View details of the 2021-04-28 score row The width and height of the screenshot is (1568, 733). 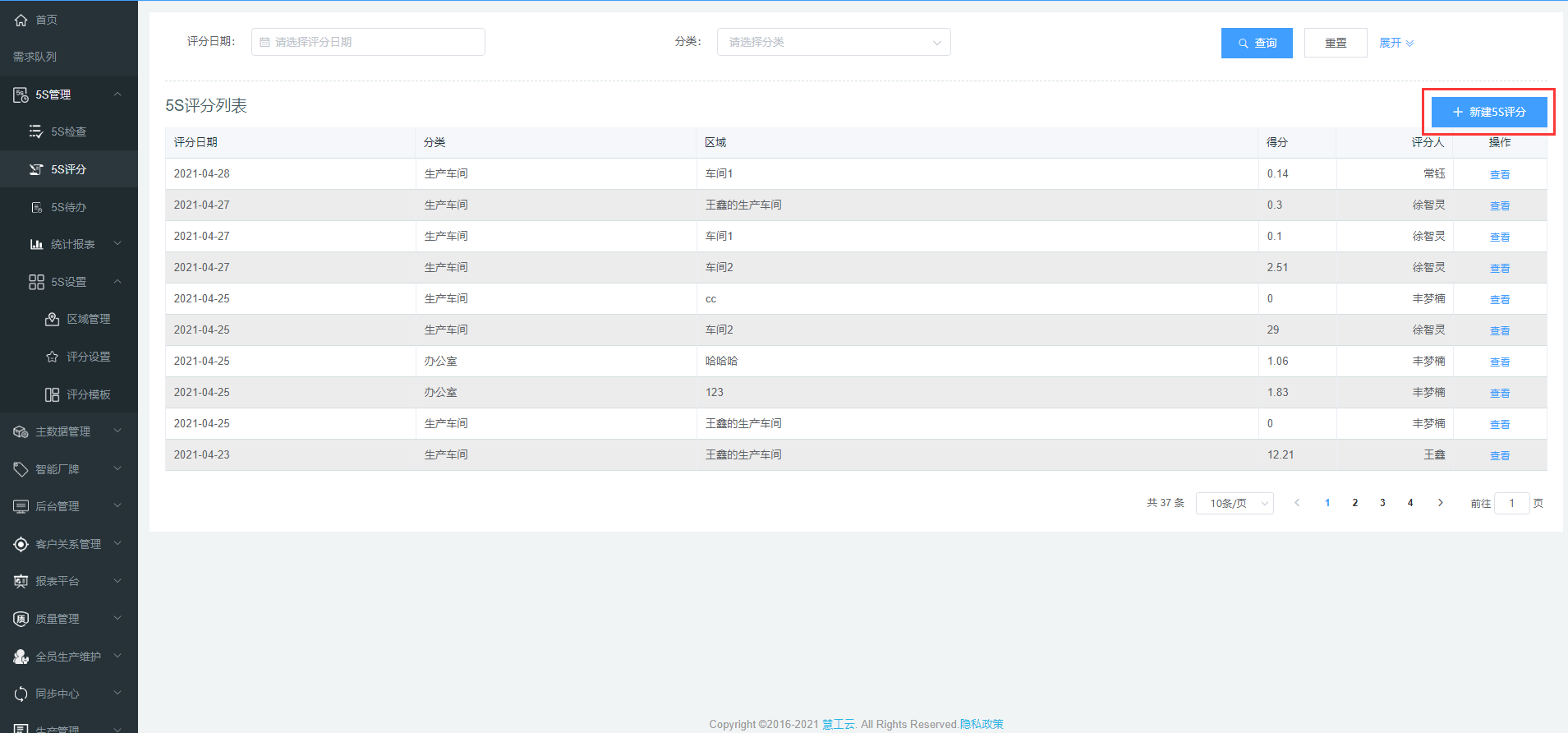(1499, 174)
